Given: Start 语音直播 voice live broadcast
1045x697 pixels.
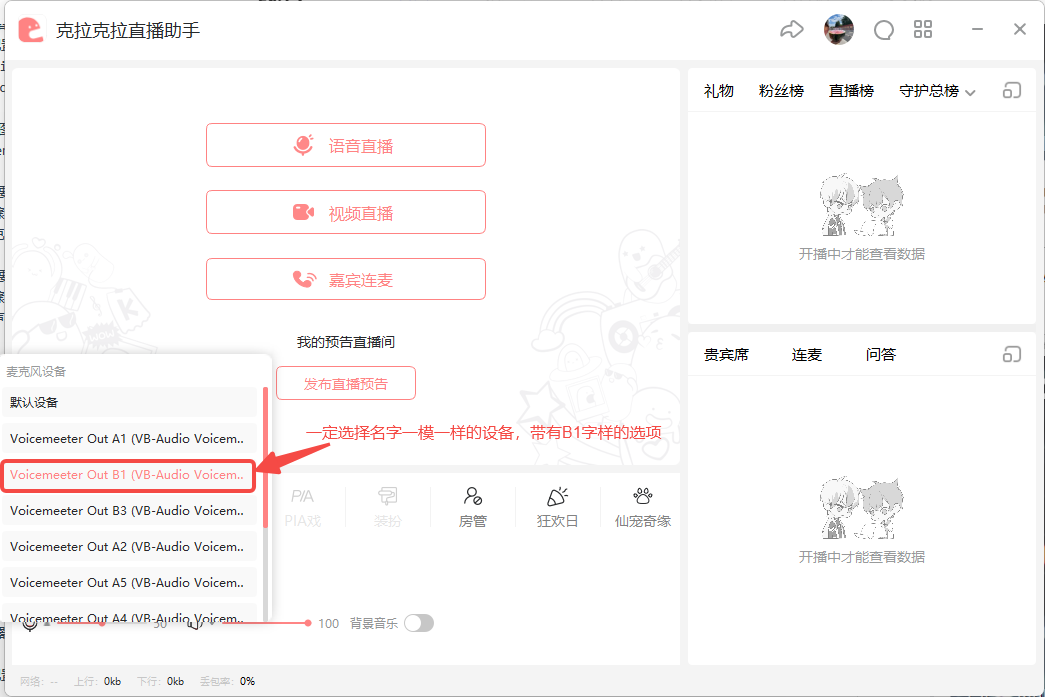Looking at the screenshot, I should [x=346, y=145].
